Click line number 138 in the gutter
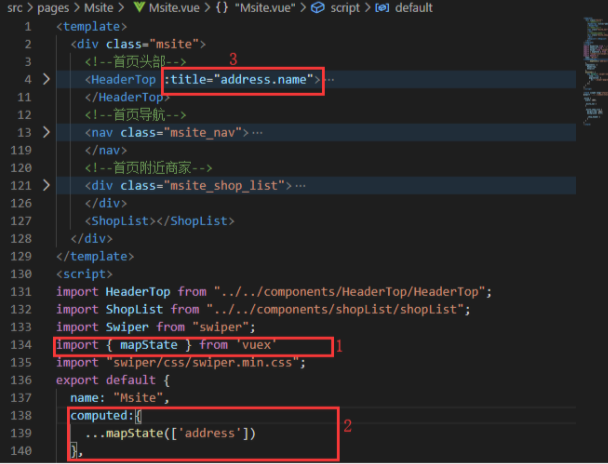 21,415
